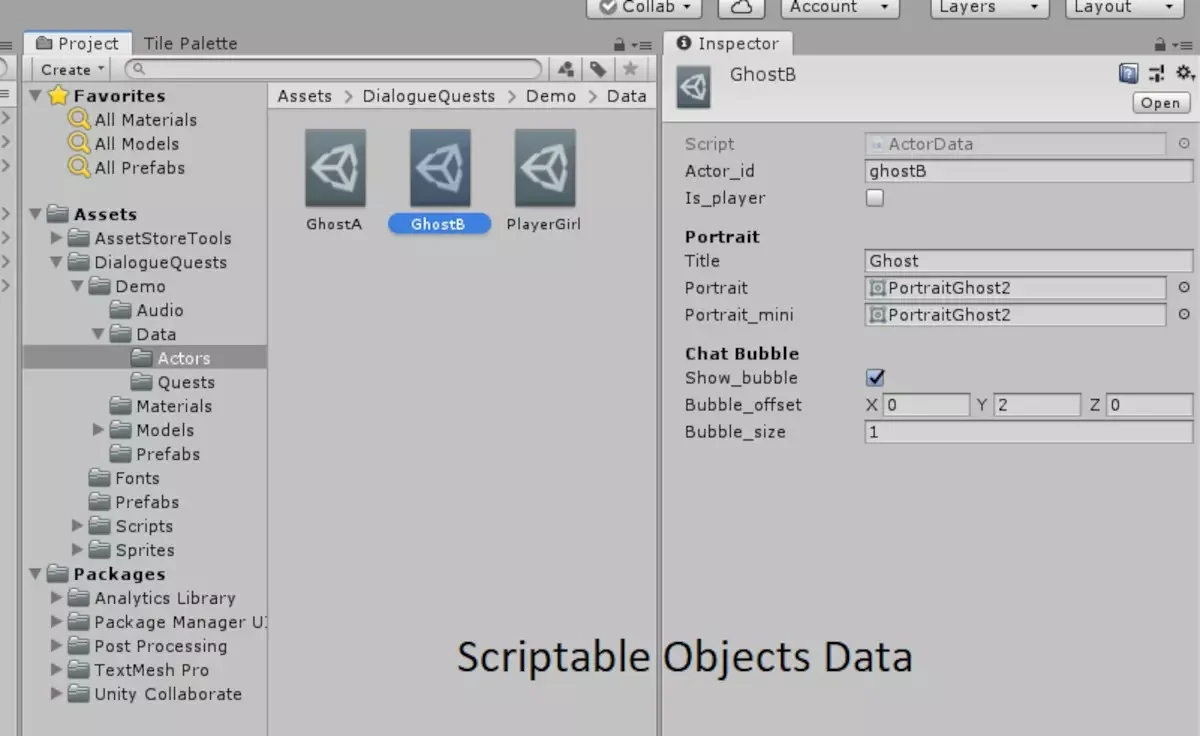Click the search by type filter icon
Viewport: 1200px width, 736px height.
pyautogui.click(x=566, y=69)
